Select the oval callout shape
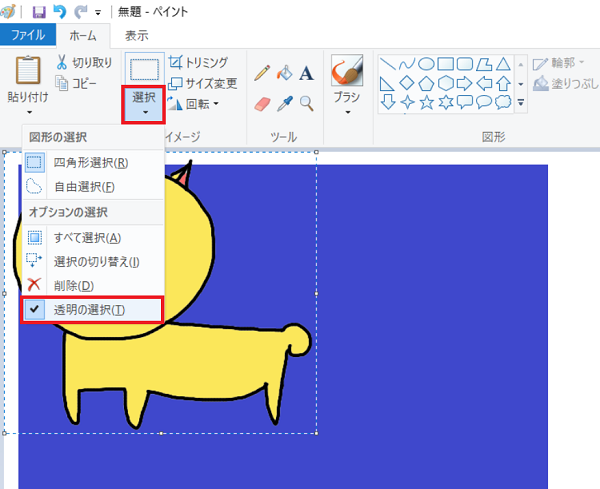 484,102
